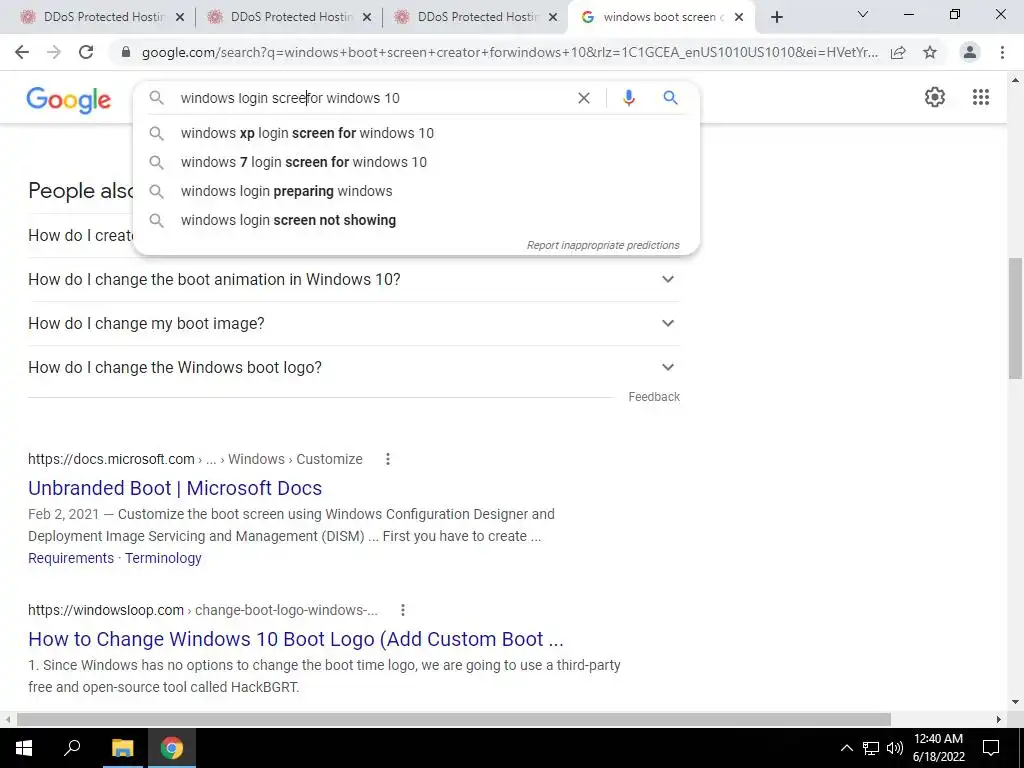Close the second DDoS Protected Hosting tab
This screenshot has height=768, width=1024.
click(367, 18)
